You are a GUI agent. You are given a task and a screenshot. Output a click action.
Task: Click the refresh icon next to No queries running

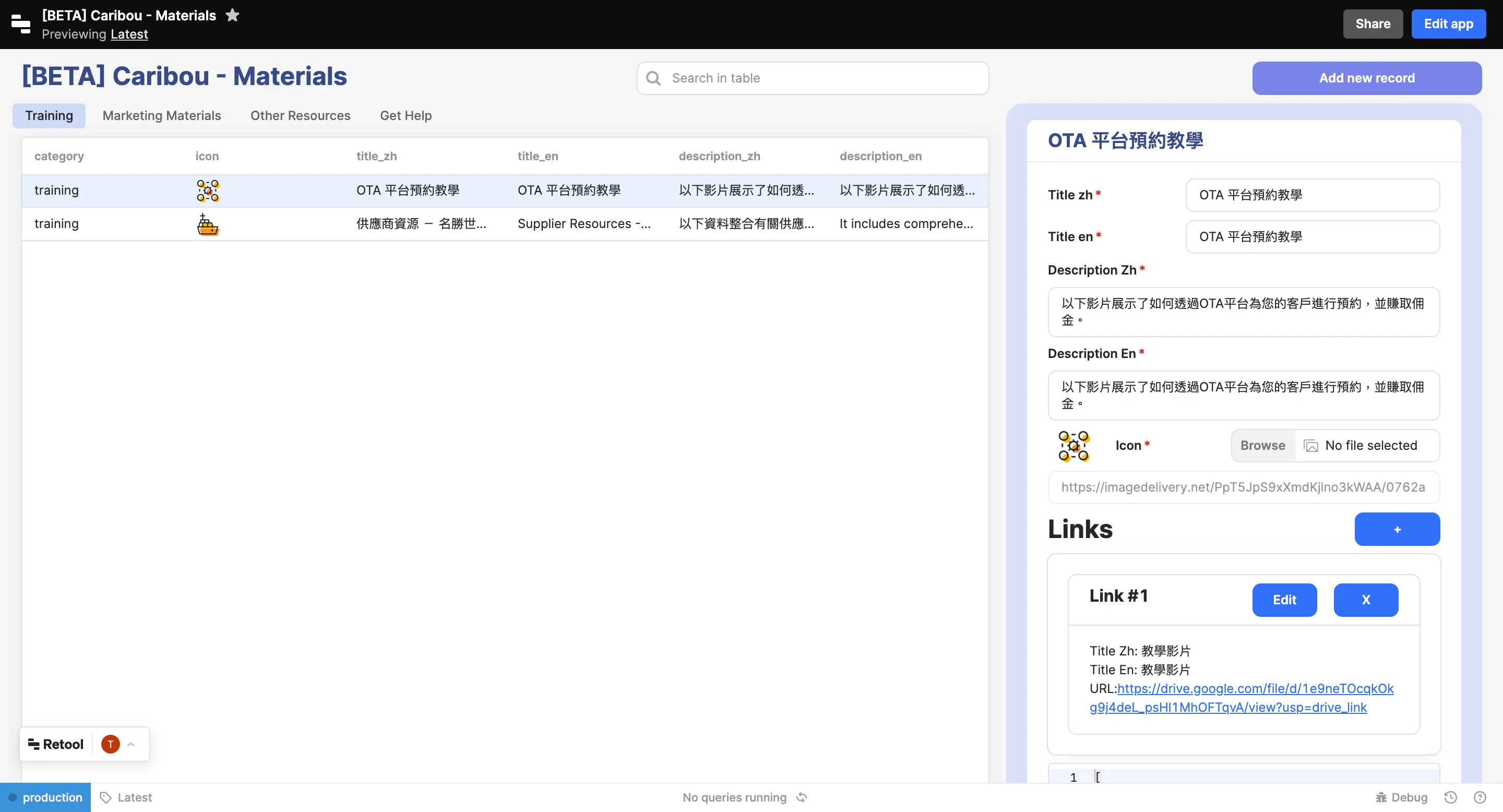point(801,797)
